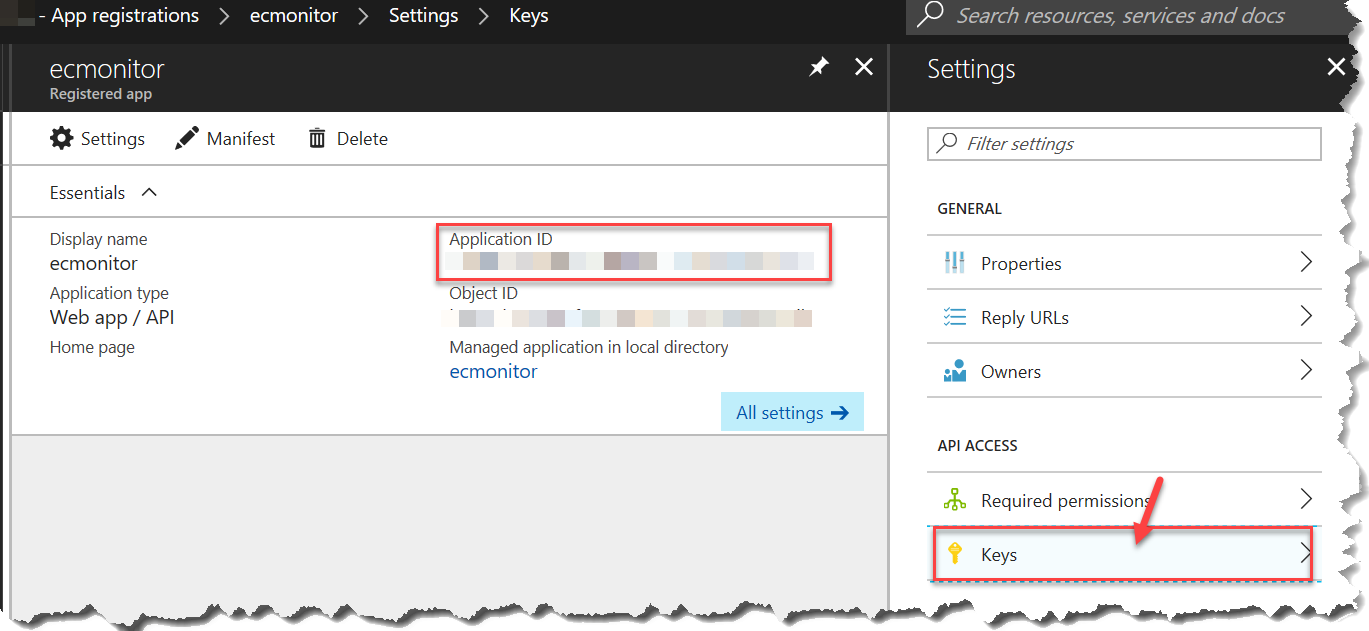This screenshot has height=631, width=1369.
Task: Open Settings via the gear icon
Action: pos(62,139)
